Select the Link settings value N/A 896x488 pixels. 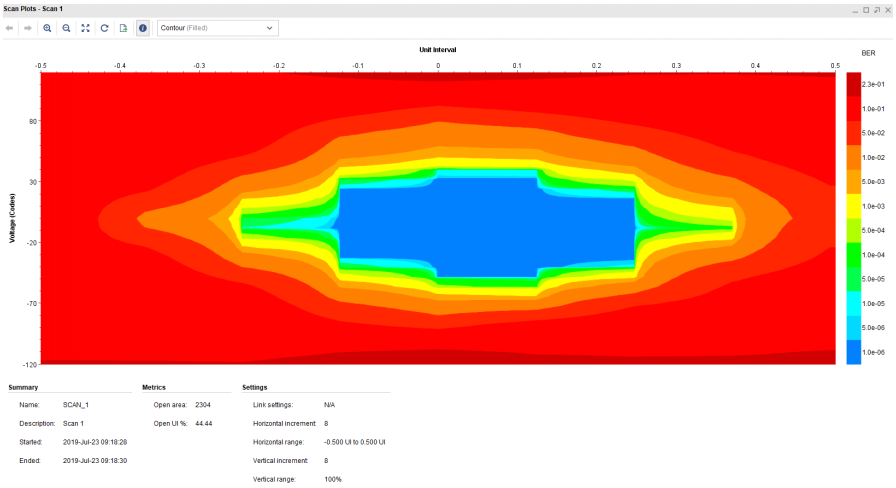329,405
